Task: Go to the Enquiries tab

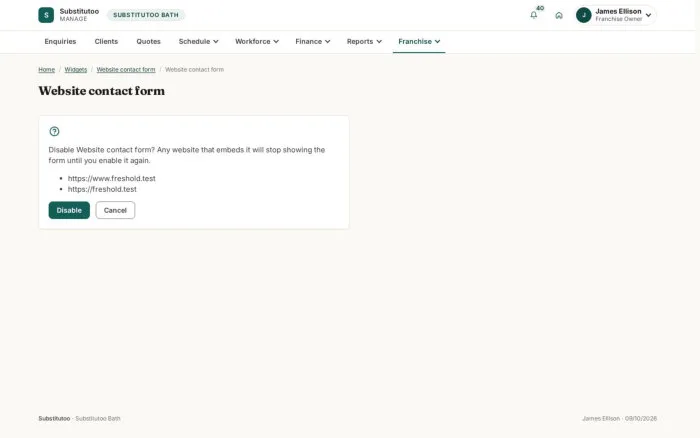Action: click(x=60, y=42)
